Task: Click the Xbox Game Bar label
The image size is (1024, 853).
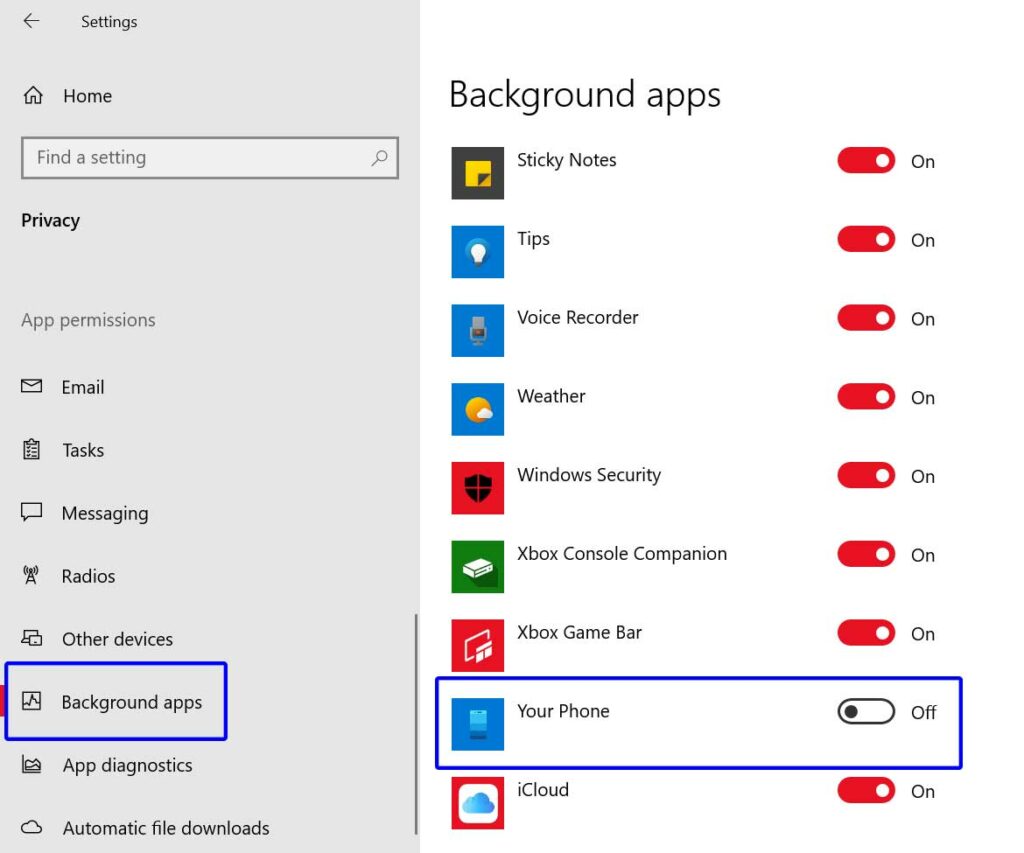Action: pos(579,632)
